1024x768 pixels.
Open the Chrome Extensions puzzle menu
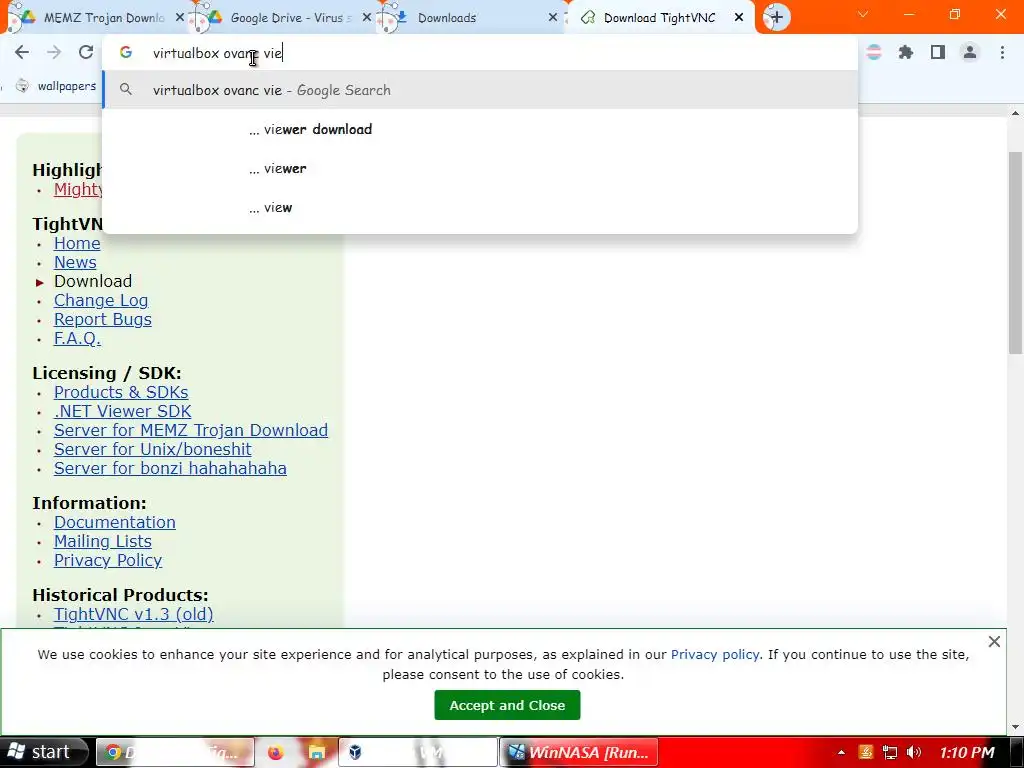906,52
